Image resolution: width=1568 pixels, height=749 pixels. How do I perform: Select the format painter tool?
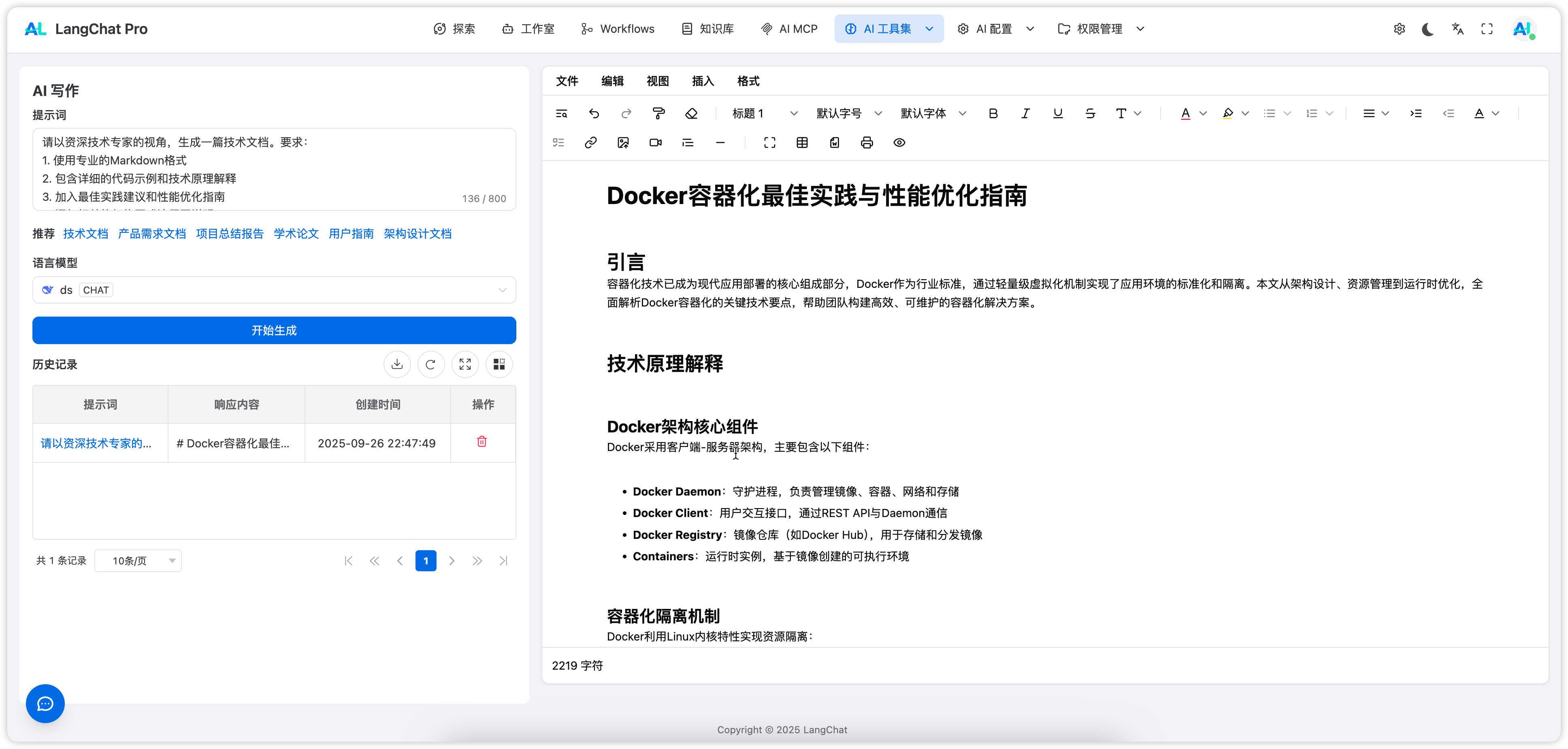coord(658,113)
